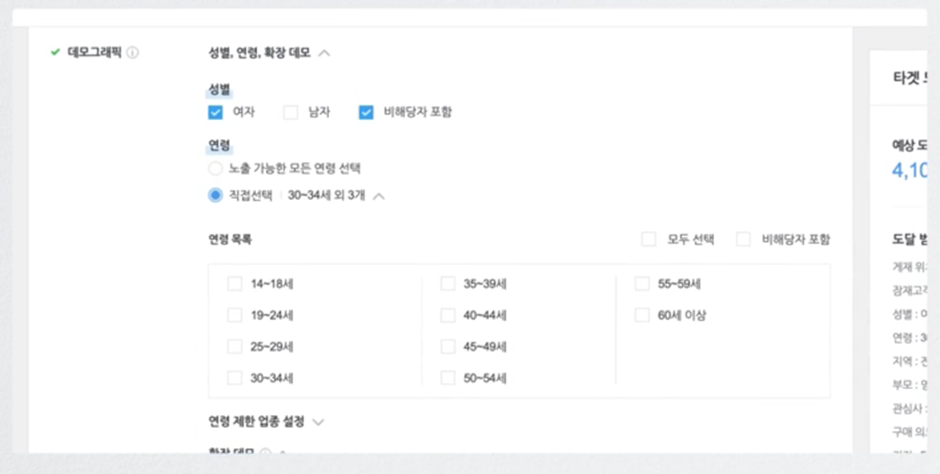Uncheck the 여자 gender checkbox

tap(215, 112)
